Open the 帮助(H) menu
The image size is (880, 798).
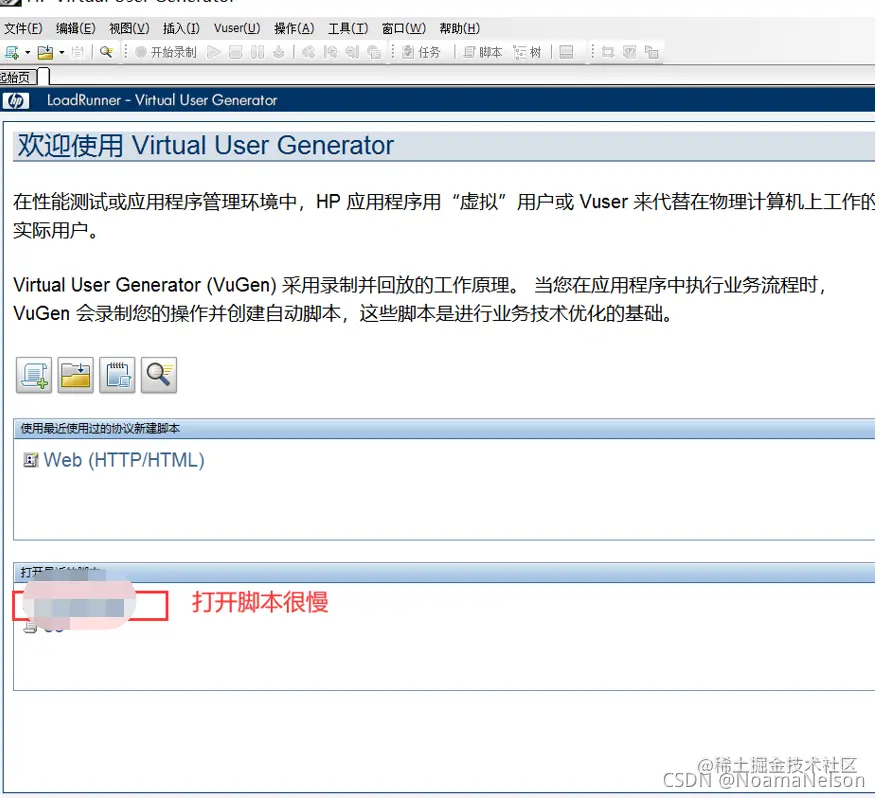point(460,29)
